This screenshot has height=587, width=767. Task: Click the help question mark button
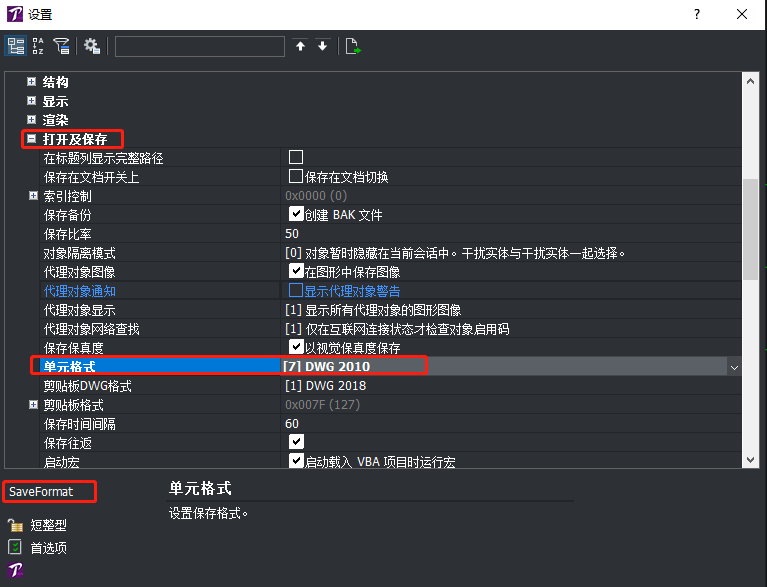coord(696,14)
